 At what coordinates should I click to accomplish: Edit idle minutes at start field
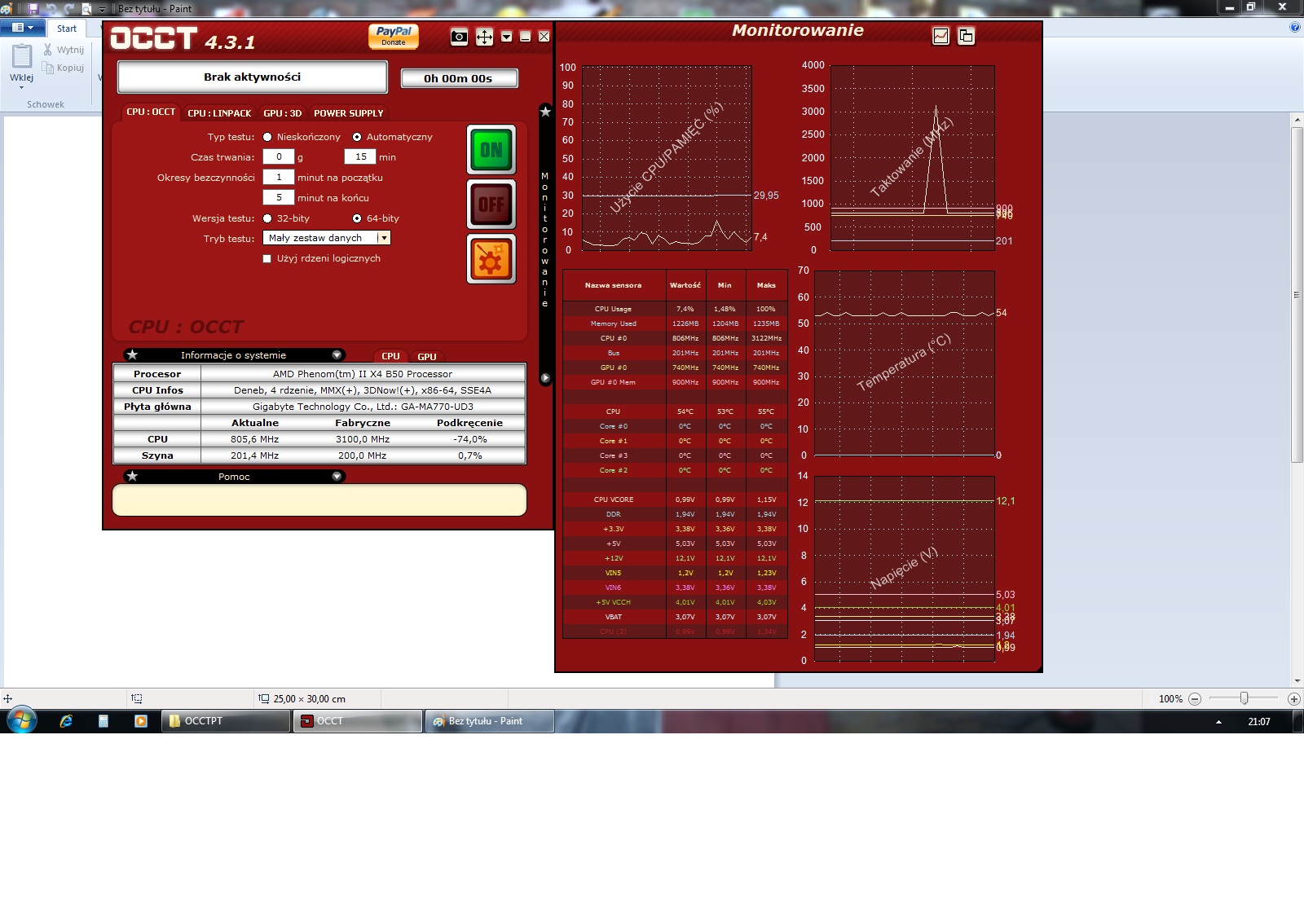(279, 177)
